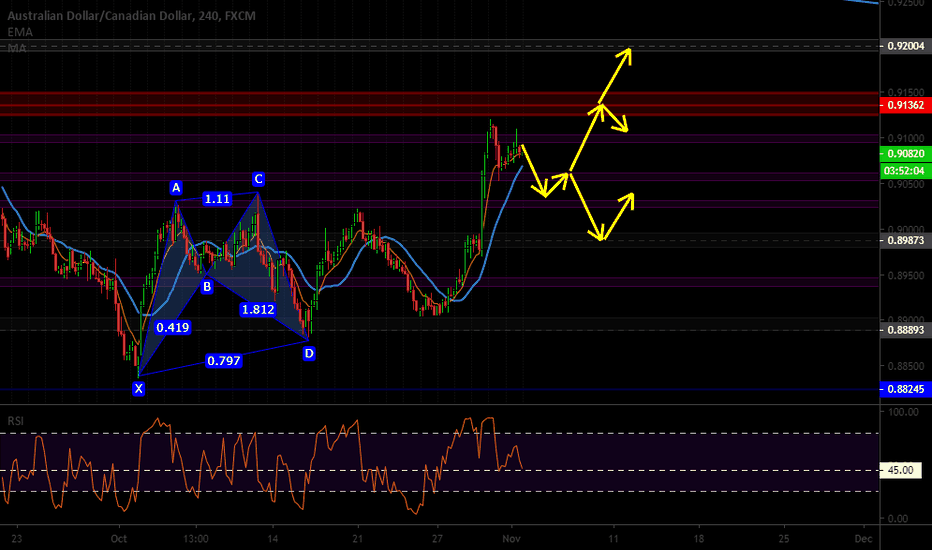Select the 1.812 ratio label

pos(258,309)
